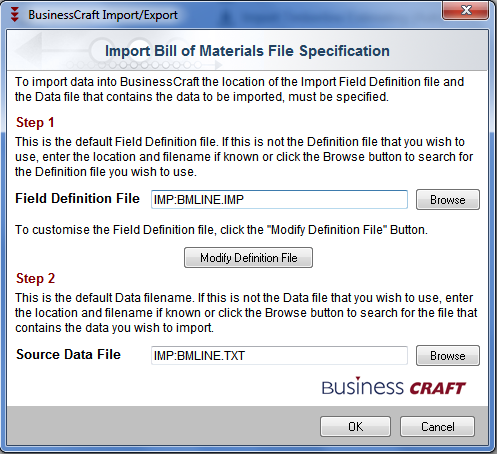
Task: Click the Field Definition File label
Action: (x=77, y=198)
